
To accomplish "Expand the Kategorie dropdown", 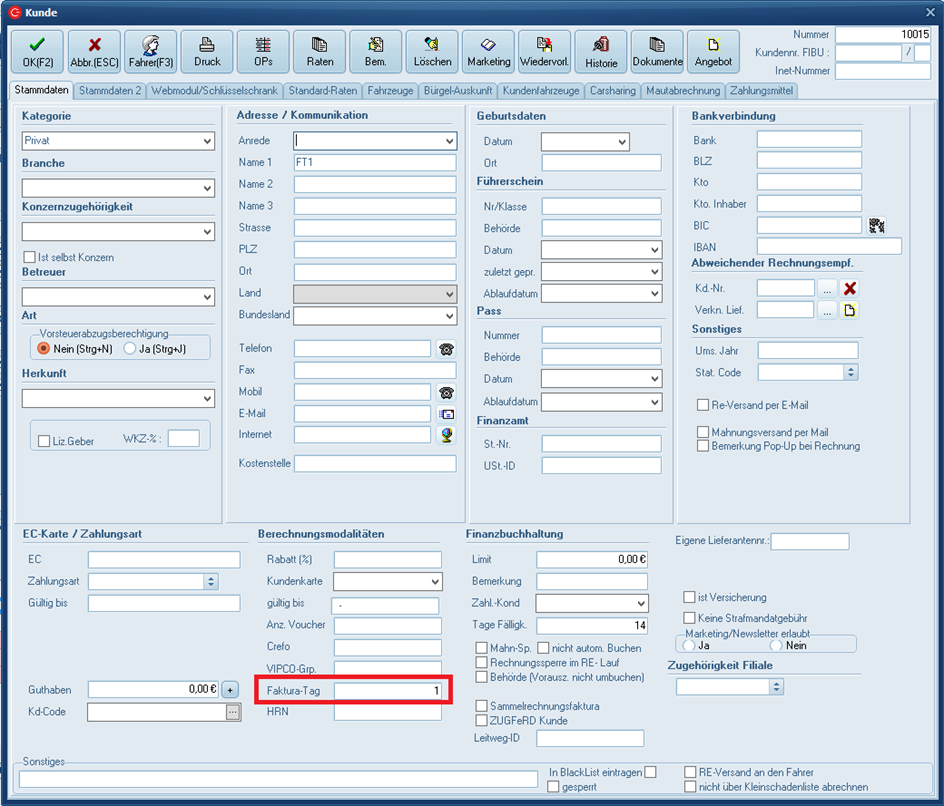I will tap(207, 141).
